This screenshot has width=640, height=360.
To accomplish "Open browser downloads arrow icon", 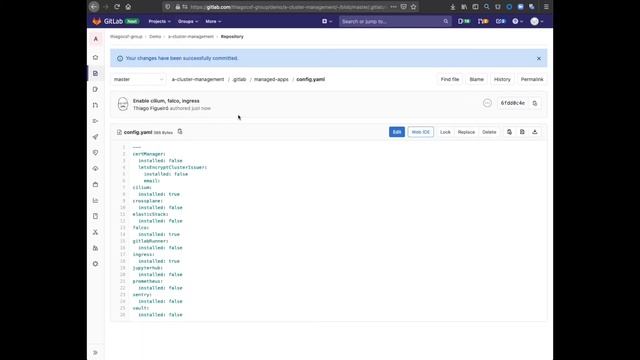I will (453, 7).
